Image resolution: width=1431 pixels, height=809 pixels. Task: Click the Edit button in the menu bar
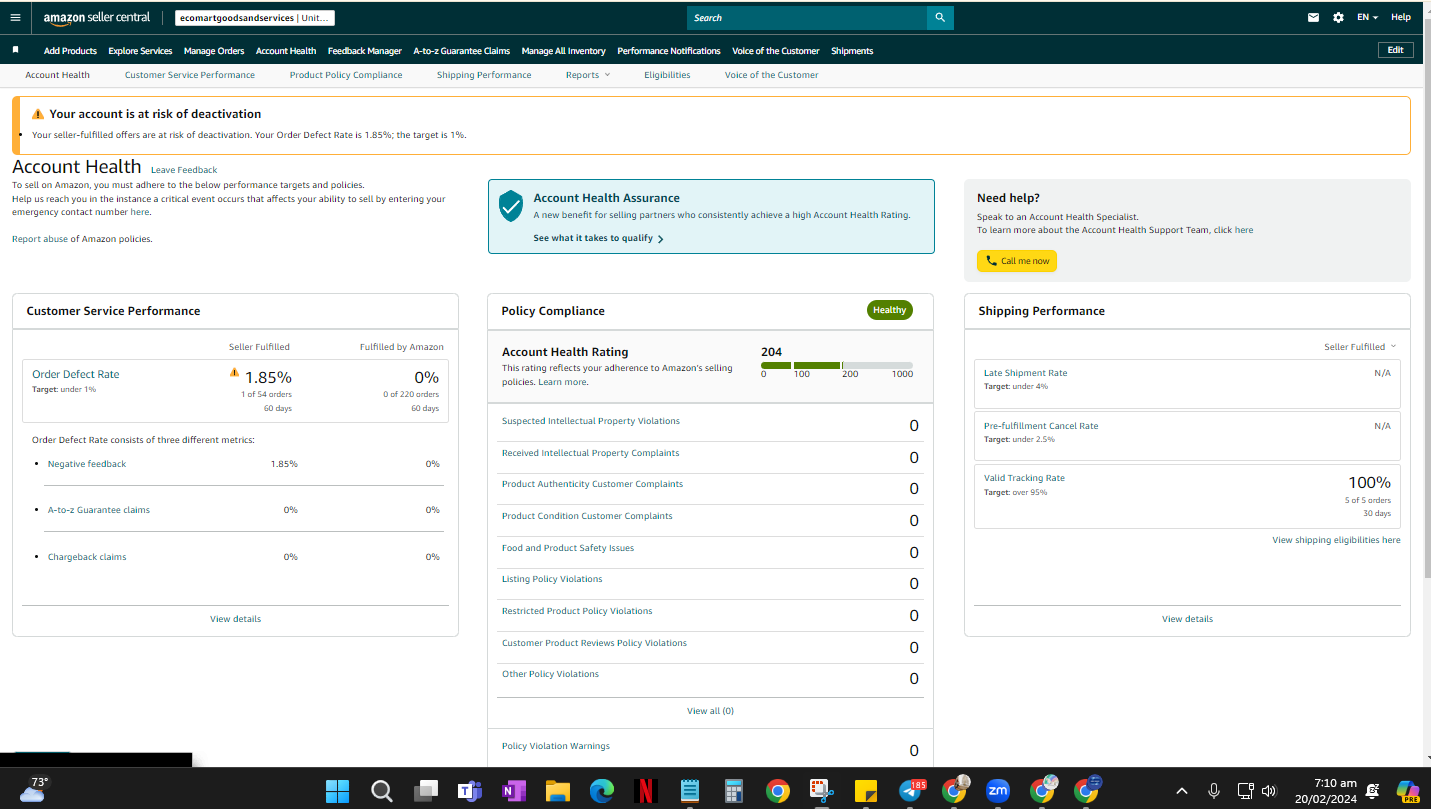point(1396,50)
